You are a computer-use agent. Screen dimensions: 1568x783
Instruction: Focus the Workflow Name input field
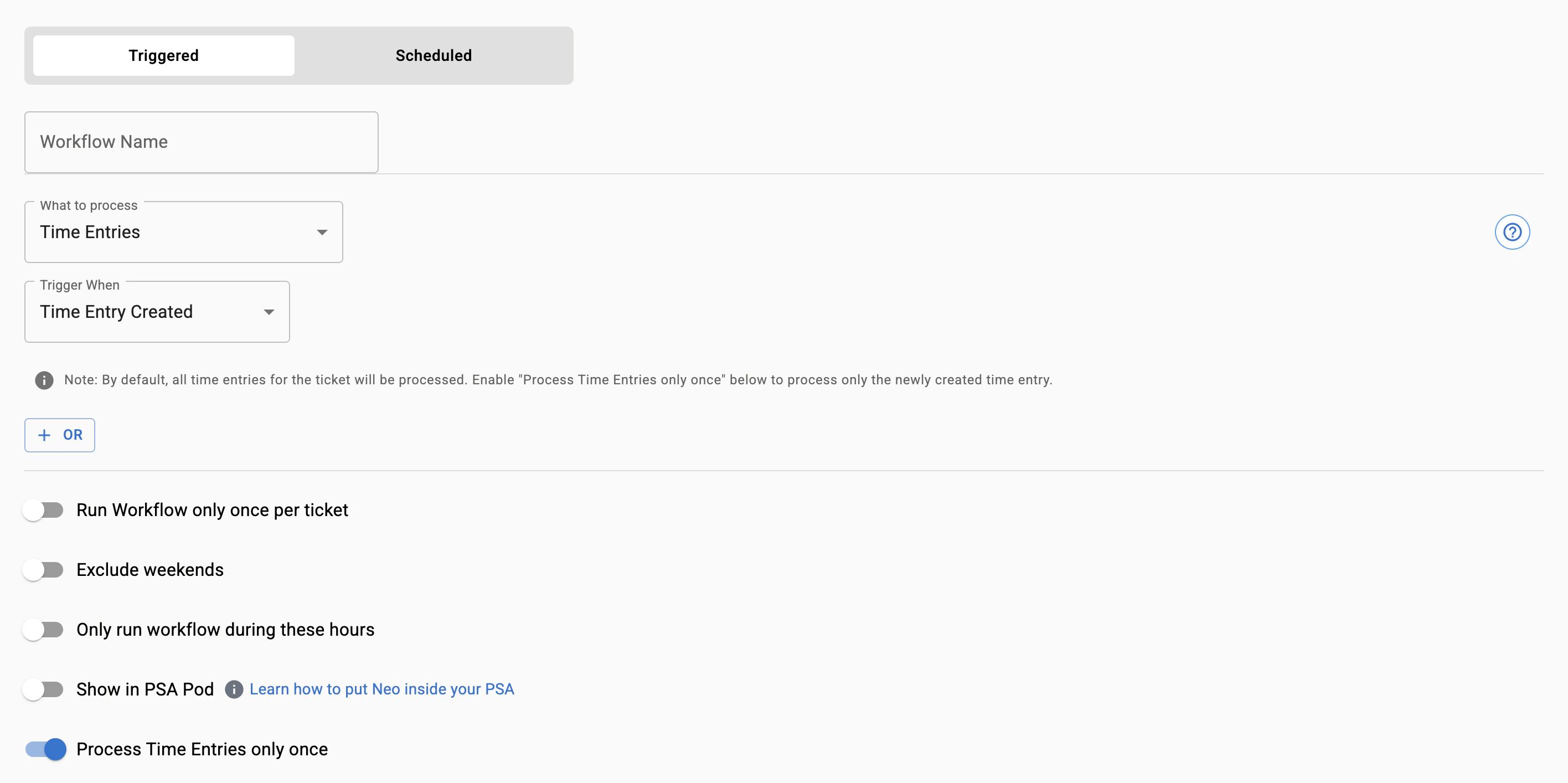[x=202, y=142]
